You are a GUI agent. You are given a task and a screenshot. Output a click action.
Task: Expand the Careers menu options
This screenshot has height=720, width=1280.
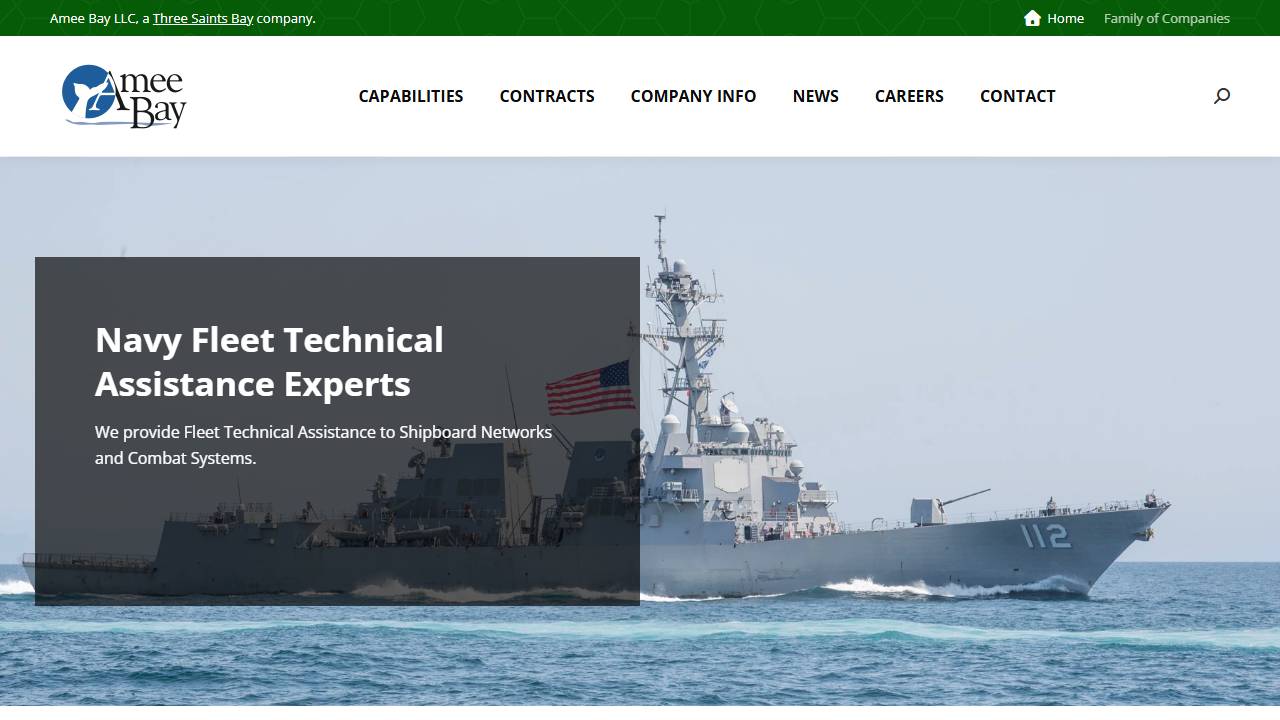click(x=909, y=96)
